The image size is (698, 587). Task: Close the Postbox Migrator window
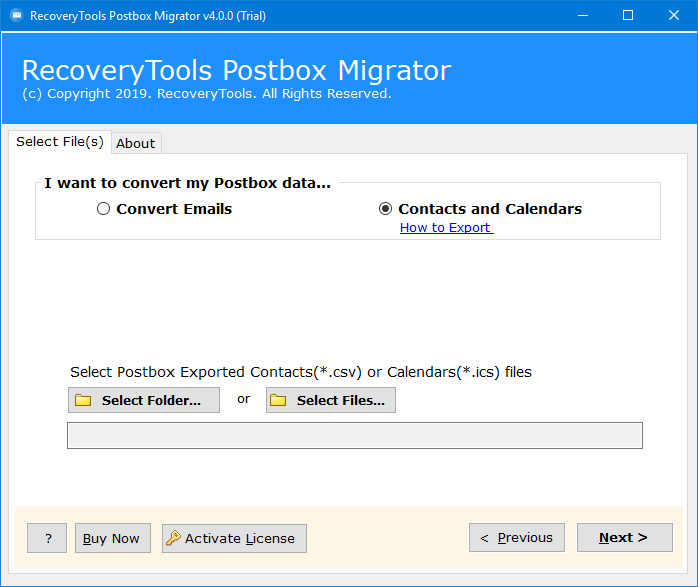674,16
